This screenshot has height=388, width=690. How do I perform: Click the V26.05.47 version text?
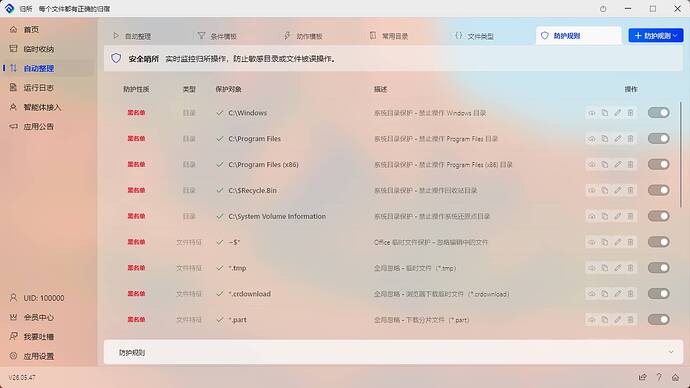coord(22,377)
